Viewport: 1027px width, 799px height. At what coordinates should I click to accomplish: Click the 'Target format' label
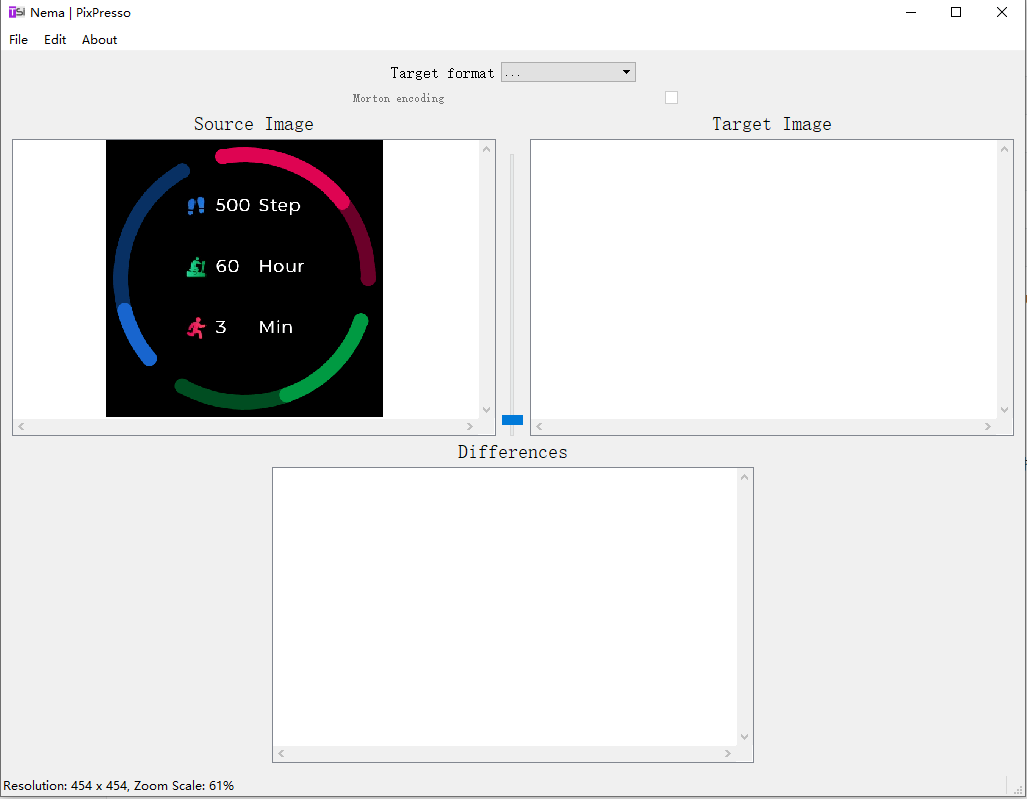click(x=442, y=73)
